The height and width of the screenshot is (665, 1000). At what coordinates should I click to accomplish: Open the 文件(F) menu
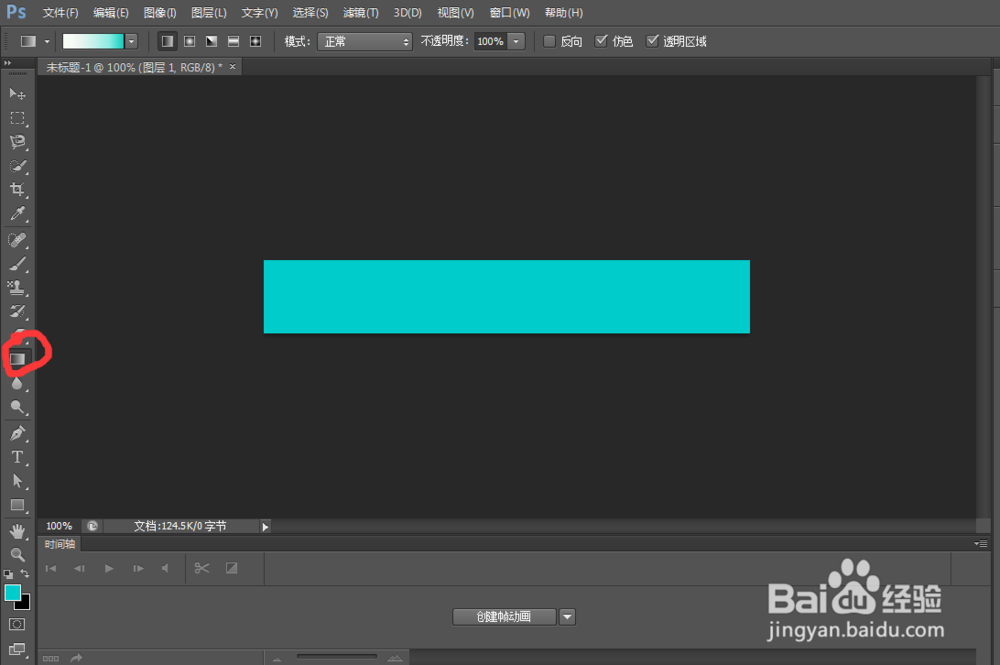tap(60, 13)
